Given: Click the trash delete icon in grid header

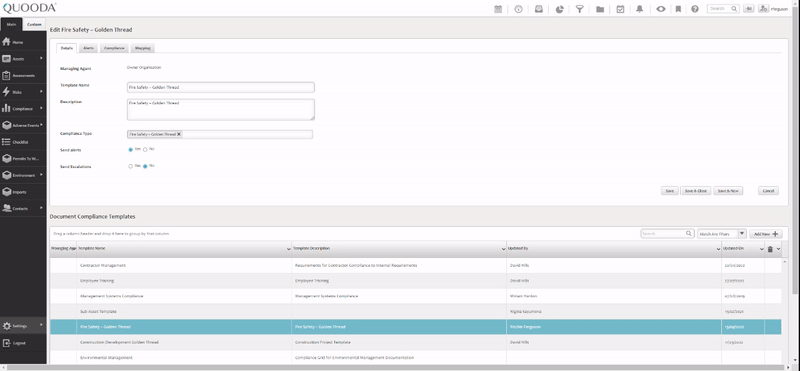Looking at the screenshot, I should pyautogui.click(x=770, y=249).
